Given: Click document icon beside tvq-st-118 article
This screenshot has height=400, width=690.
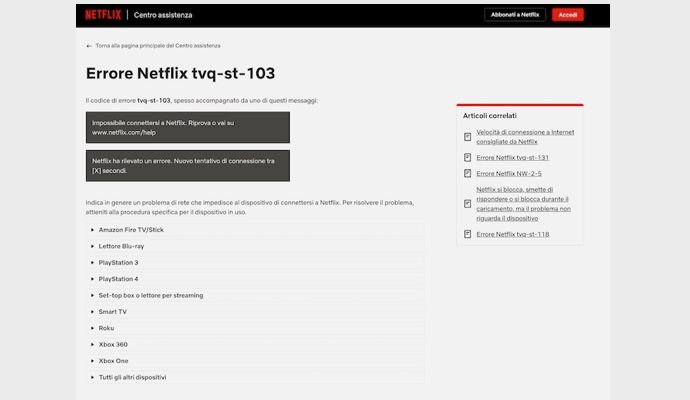Looking at the screenshot, I should pyautogui.click(x=467, y=234).
